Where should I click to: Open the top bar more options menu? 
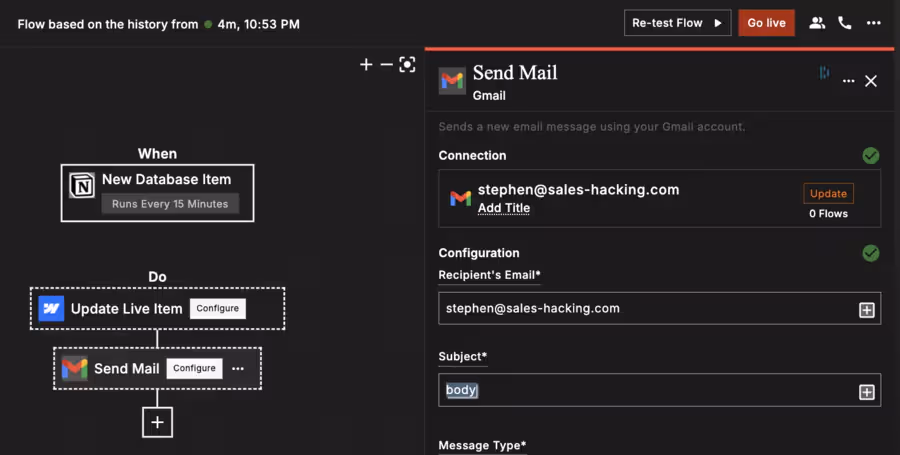(874, 23)
